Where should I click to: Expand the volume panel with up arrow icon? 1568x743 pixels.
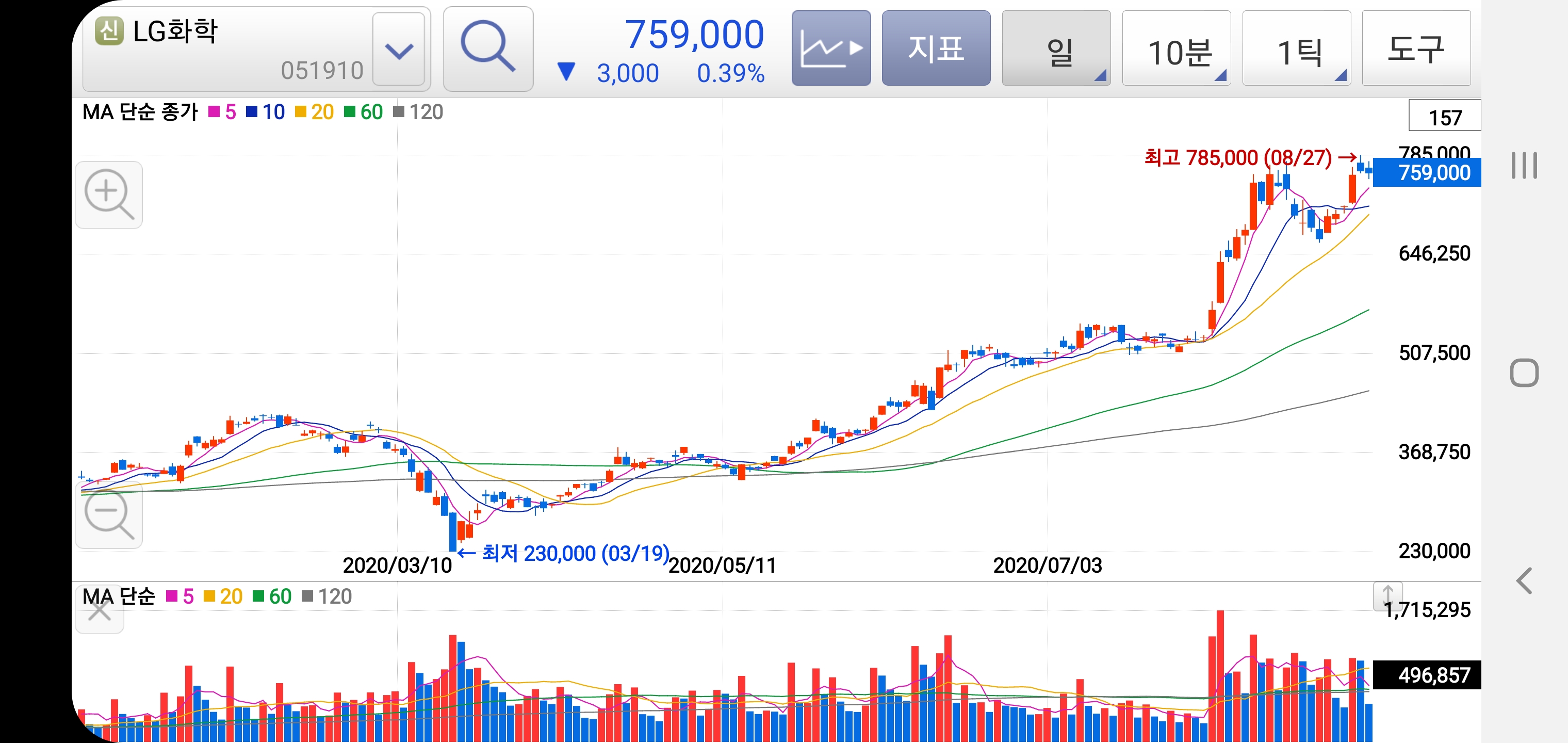coord(1387,595)
